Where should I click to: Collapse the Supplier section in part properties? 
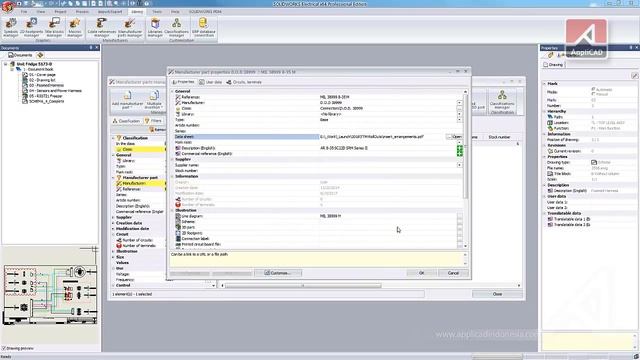click(x=172, y=159)
